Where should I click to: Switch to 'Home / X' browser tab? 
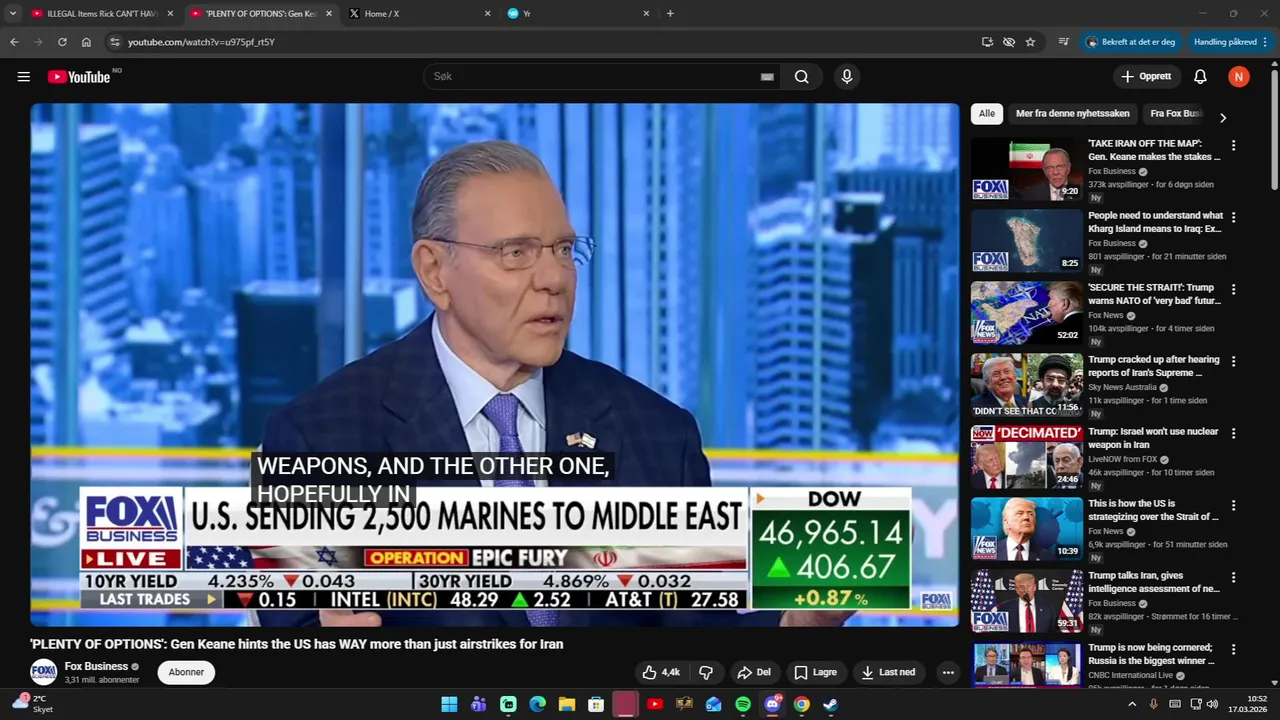point(420,13)
